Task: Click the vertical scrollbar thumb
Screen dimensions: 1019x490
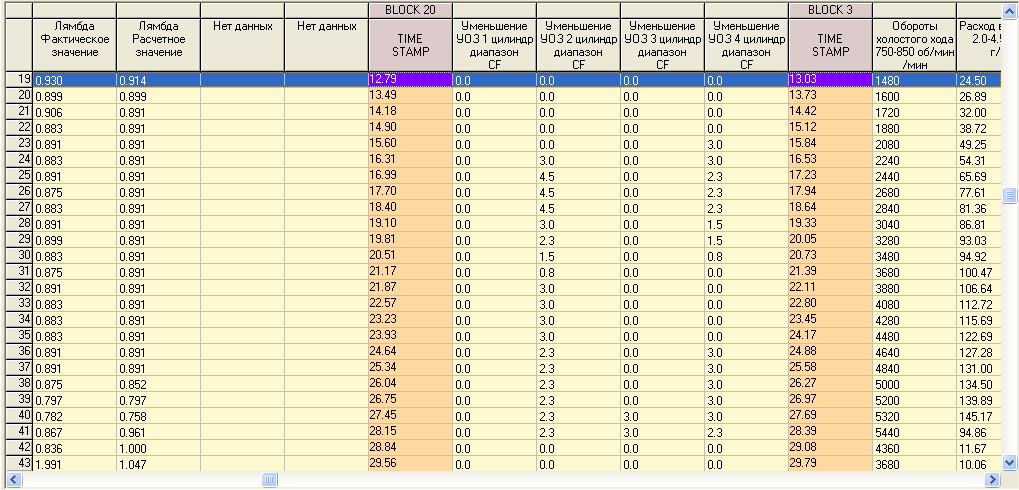Action: click(x=1010, y=195)
